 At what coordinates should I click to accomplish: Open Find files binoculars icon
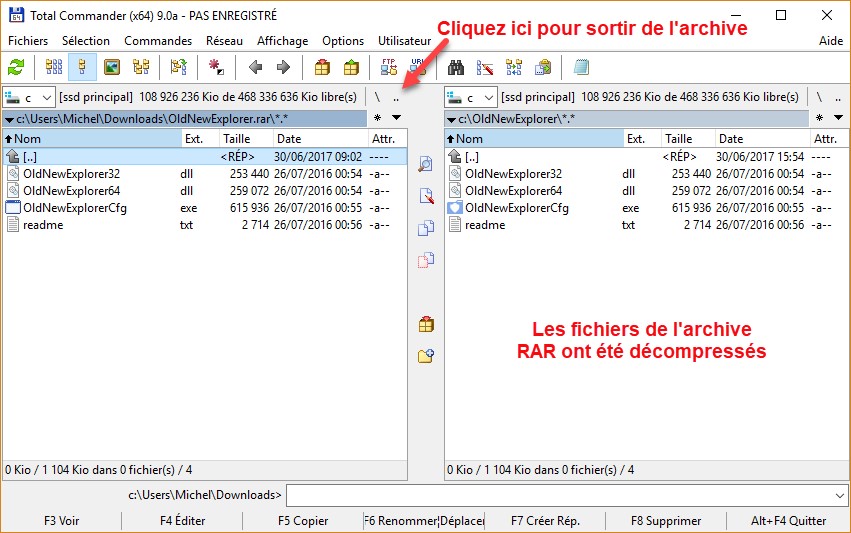[x=455, y=67]
